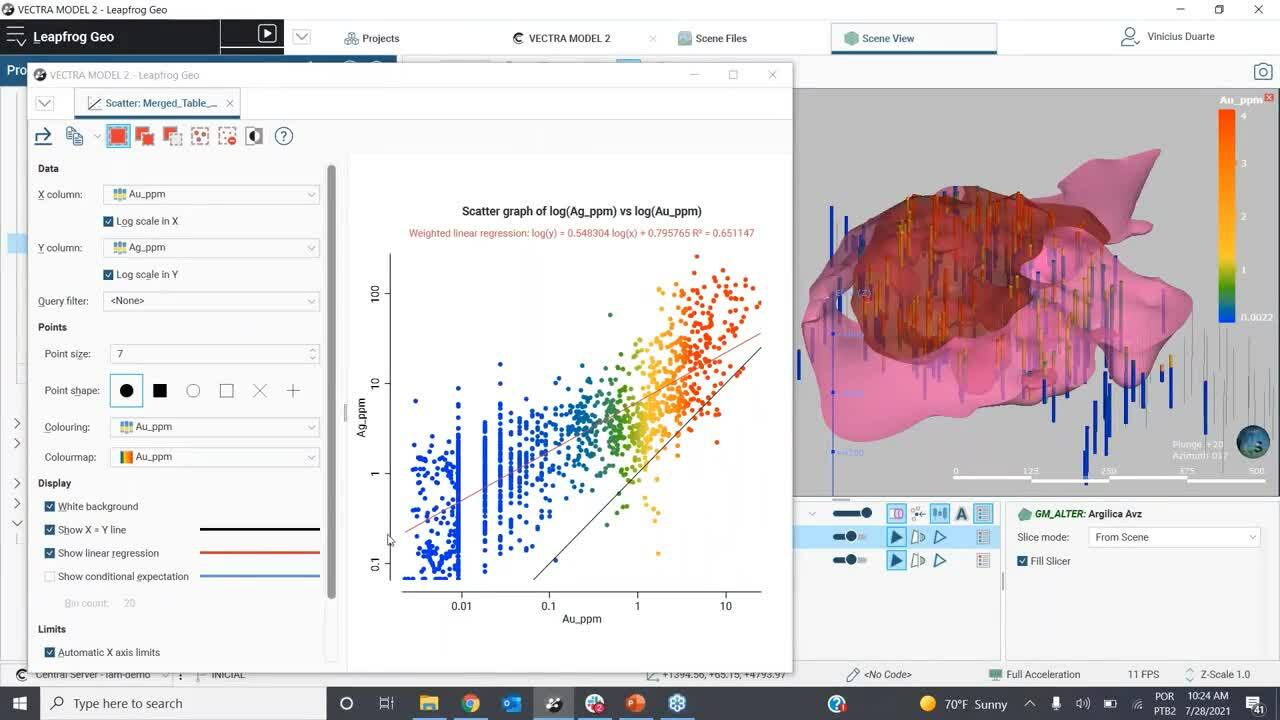The width and height of the screenshot is (1280, 720).
Task: Click the text label 'A' icon in shape list
Action: (961, 513)
